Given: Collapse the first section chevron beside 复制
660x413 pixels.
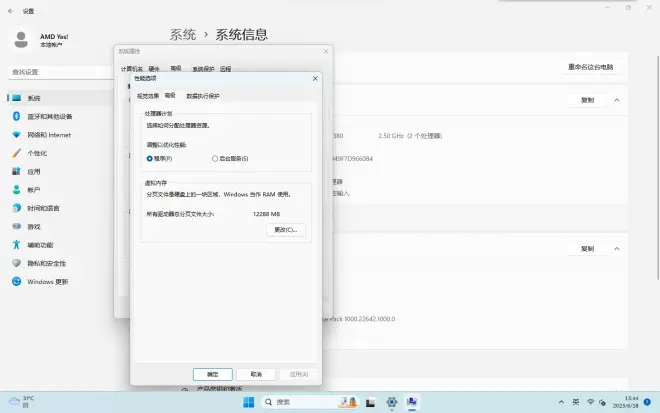Looking at the screenshot, I should pos(617,100).
